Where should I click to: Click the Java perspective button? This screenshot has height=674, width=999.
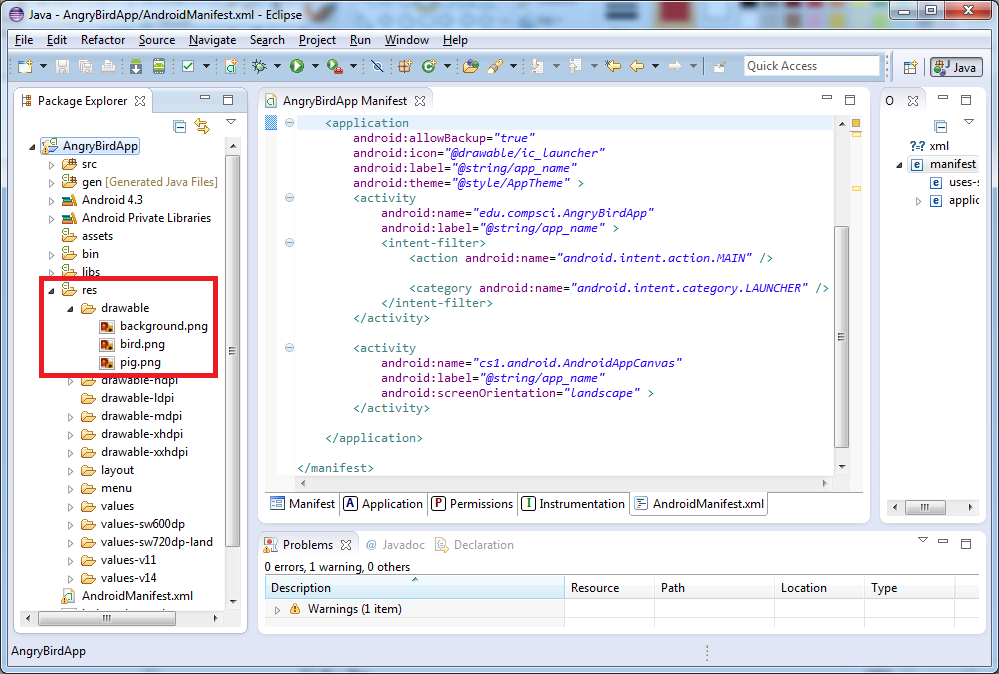(x=955, y=67)
